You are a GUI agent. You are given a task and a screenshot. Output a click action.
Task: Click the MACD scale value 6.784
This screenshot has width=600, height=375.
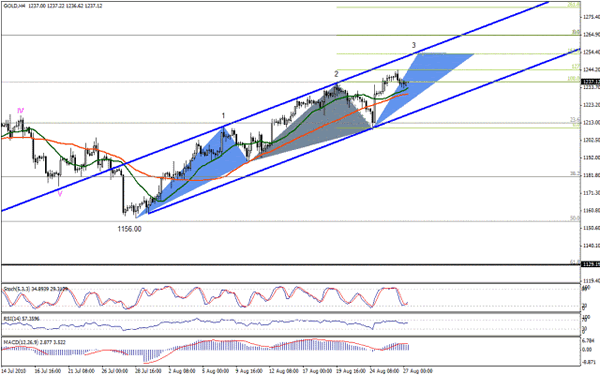589,341
